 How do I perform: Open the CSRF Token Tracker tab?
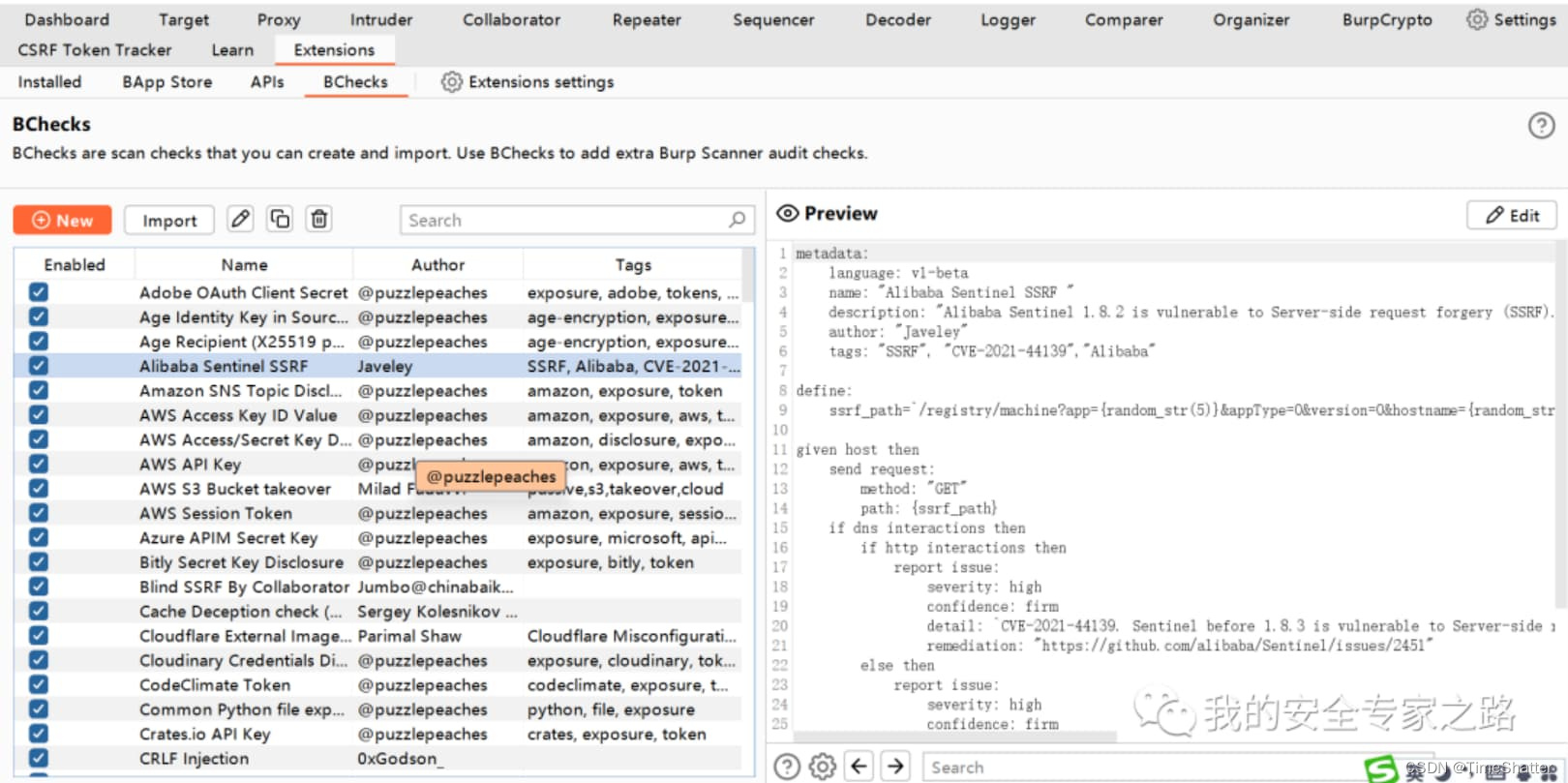click(95, 50)
